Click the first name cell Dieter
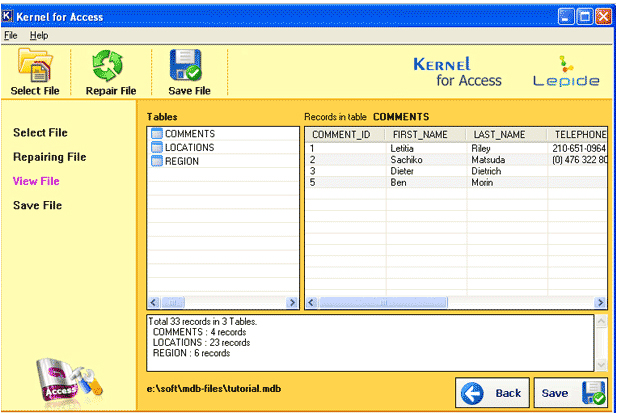The height and width of the screenshot is (413, 621). coord(402,171)
